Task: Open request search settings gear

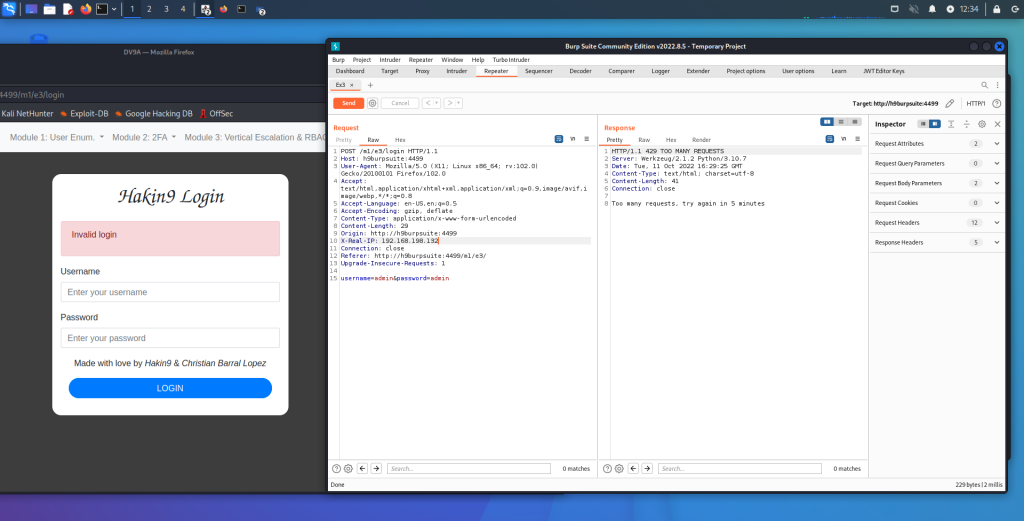Action: pyautogui.click(x=348, y=468)
